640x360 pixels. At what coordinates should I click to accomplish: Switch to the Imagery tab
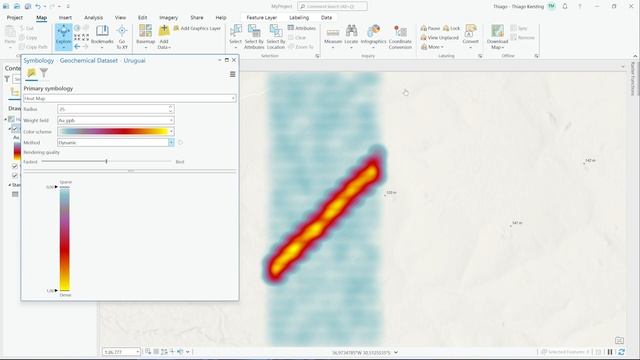click(x=169, y=18)
